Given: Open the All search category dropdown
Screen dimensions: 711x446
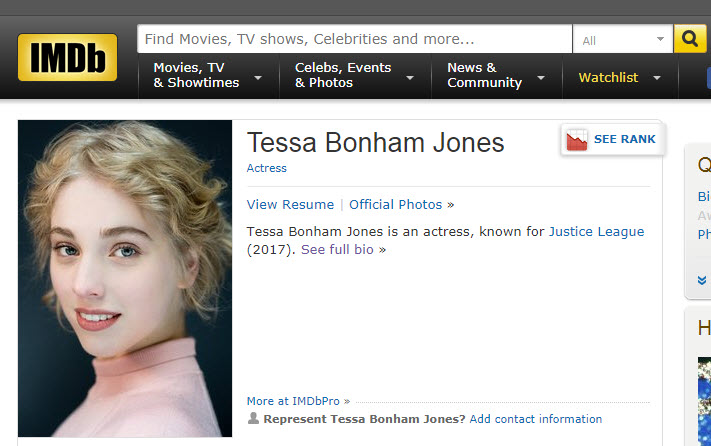Looking at the screenshot, I should [x=623, y=39].
